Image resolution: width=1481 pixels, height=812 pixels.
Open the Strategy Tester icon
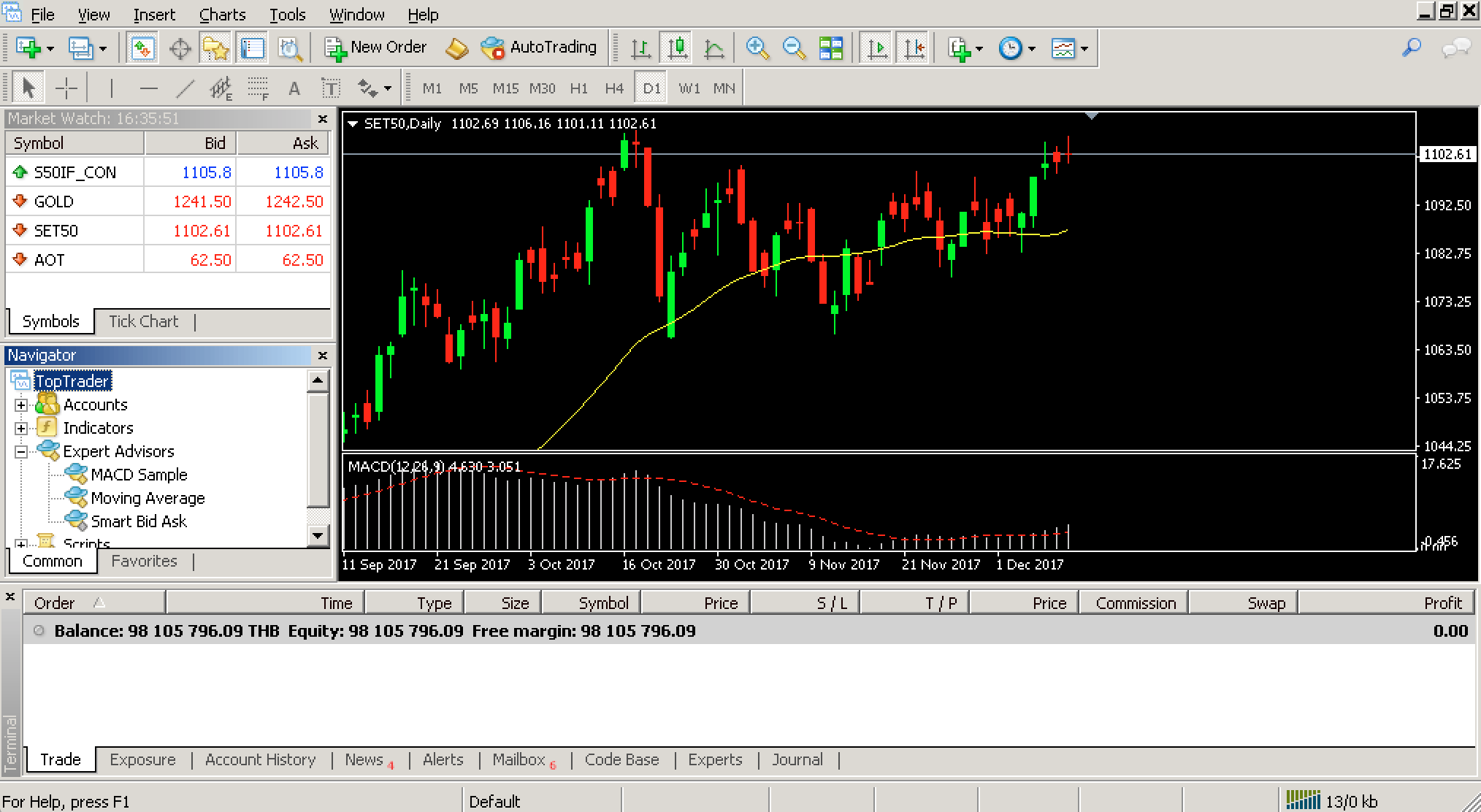pos(290,48)
